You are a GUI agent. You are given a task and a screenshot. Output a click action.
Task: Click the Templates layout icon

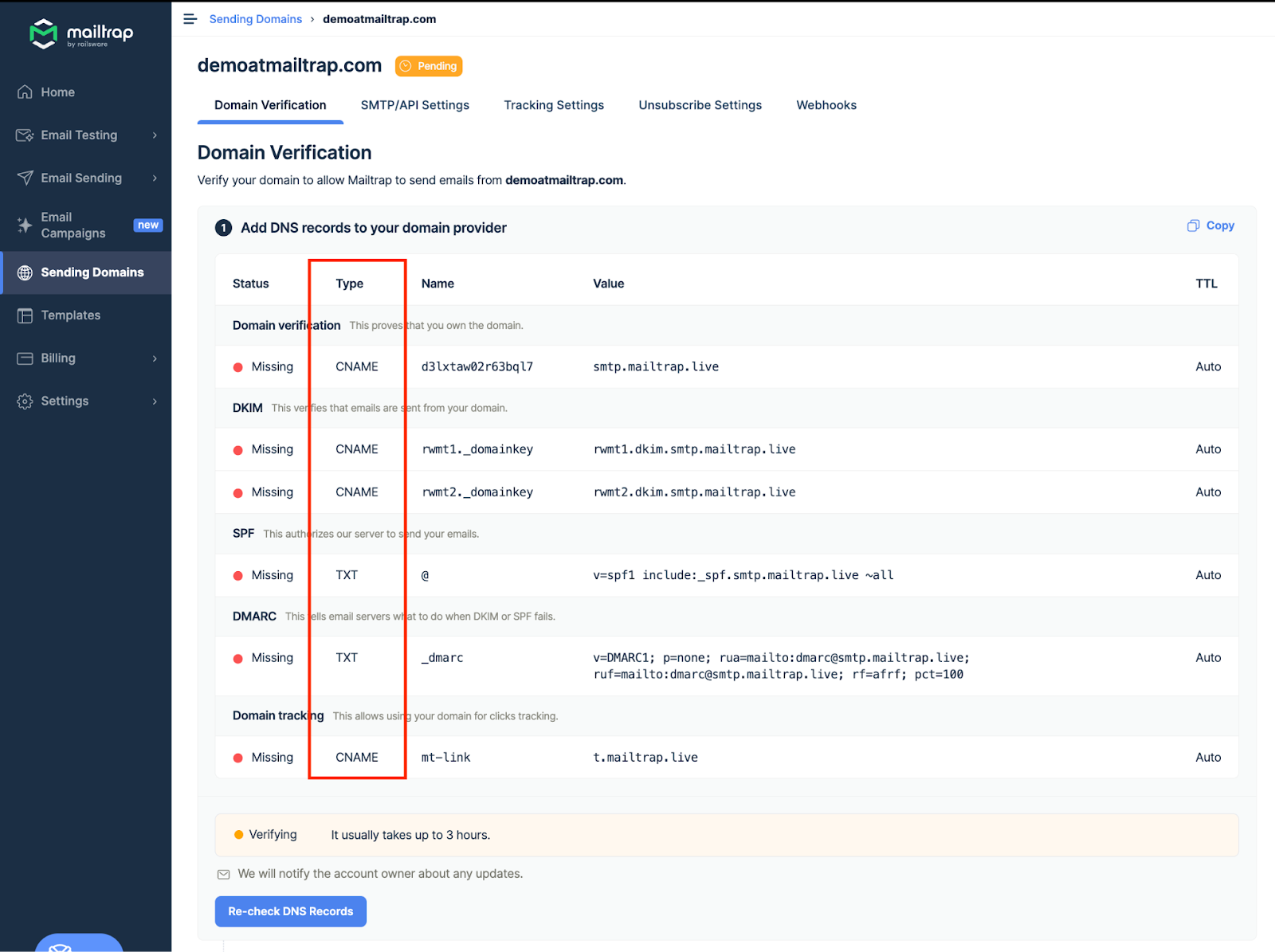pyautogui.click(x=25, y=315)
